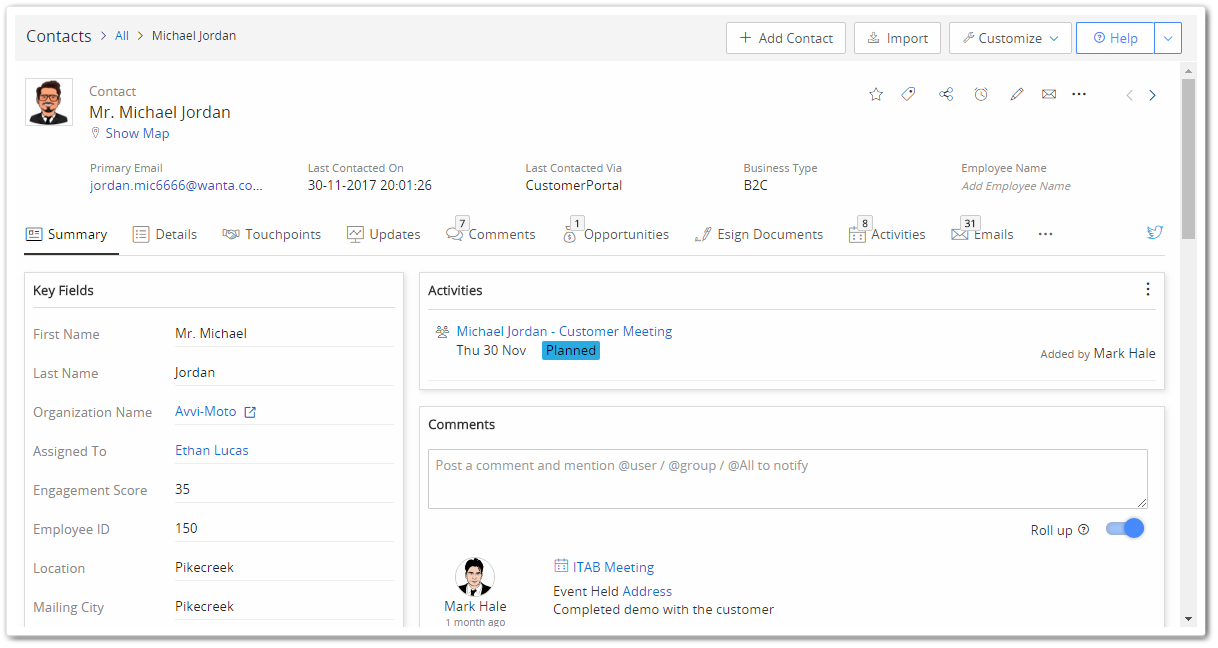Expand the Help dropdown arrow
The height and width of the screenshot is (648, 1218).
point(1168,38)
